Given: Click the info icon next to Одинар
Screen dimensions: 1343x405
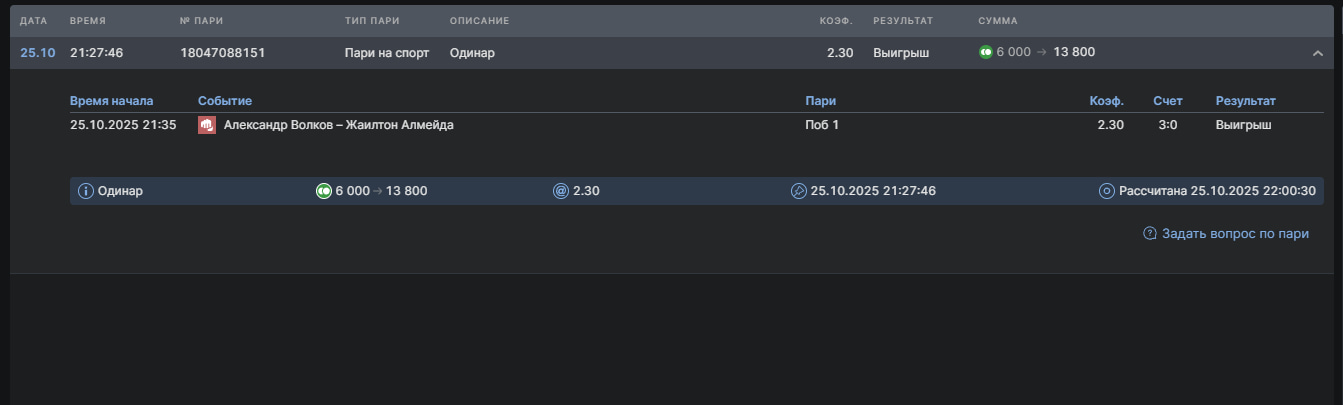Looking at the screenshot, I should [86, 191].
